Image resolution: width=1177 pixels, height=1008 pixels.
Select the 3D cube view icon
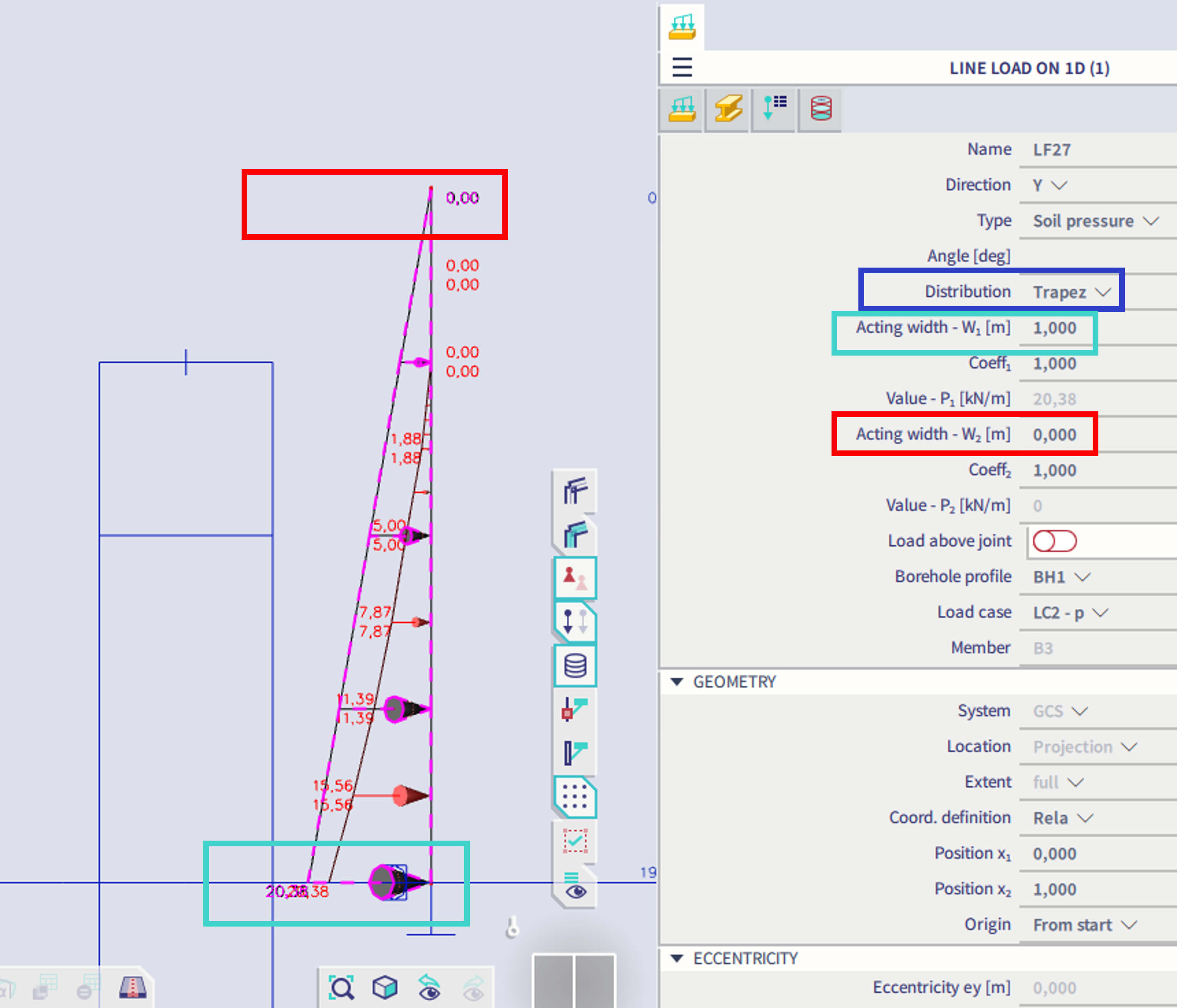[x=385, y=987]
